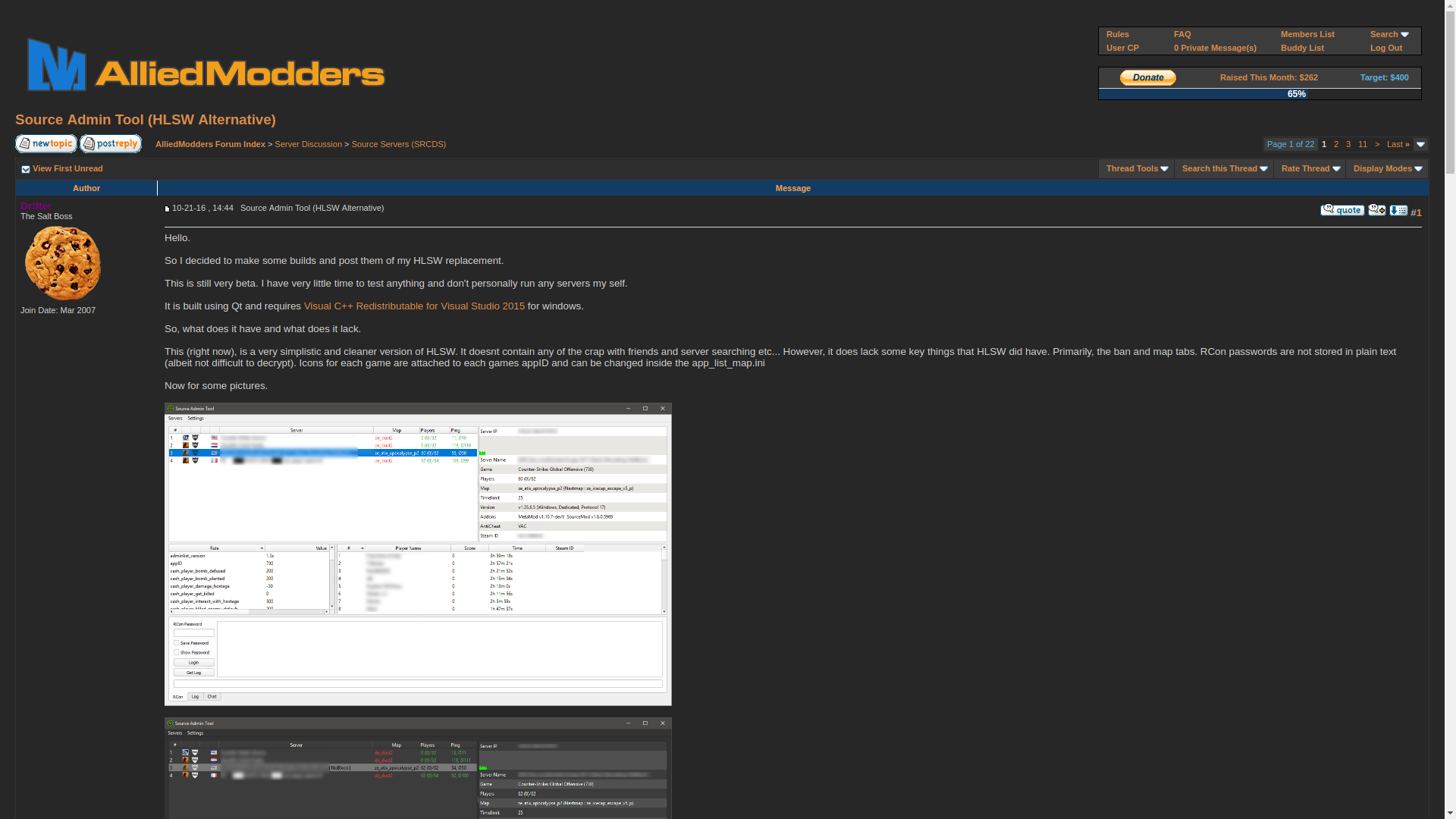Open the Rate Thread dropdown
This screenshot has height=819, width=1456.
1310,168
